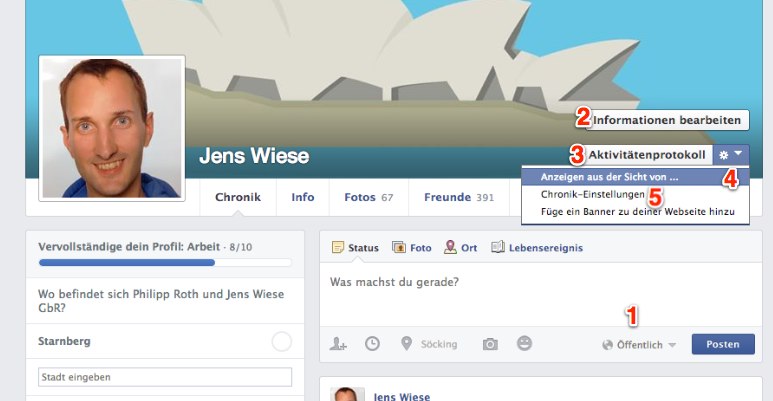
Task: Click 'Wo befindet sich Philipp Roth' question text
Action: tap(161, 301)
